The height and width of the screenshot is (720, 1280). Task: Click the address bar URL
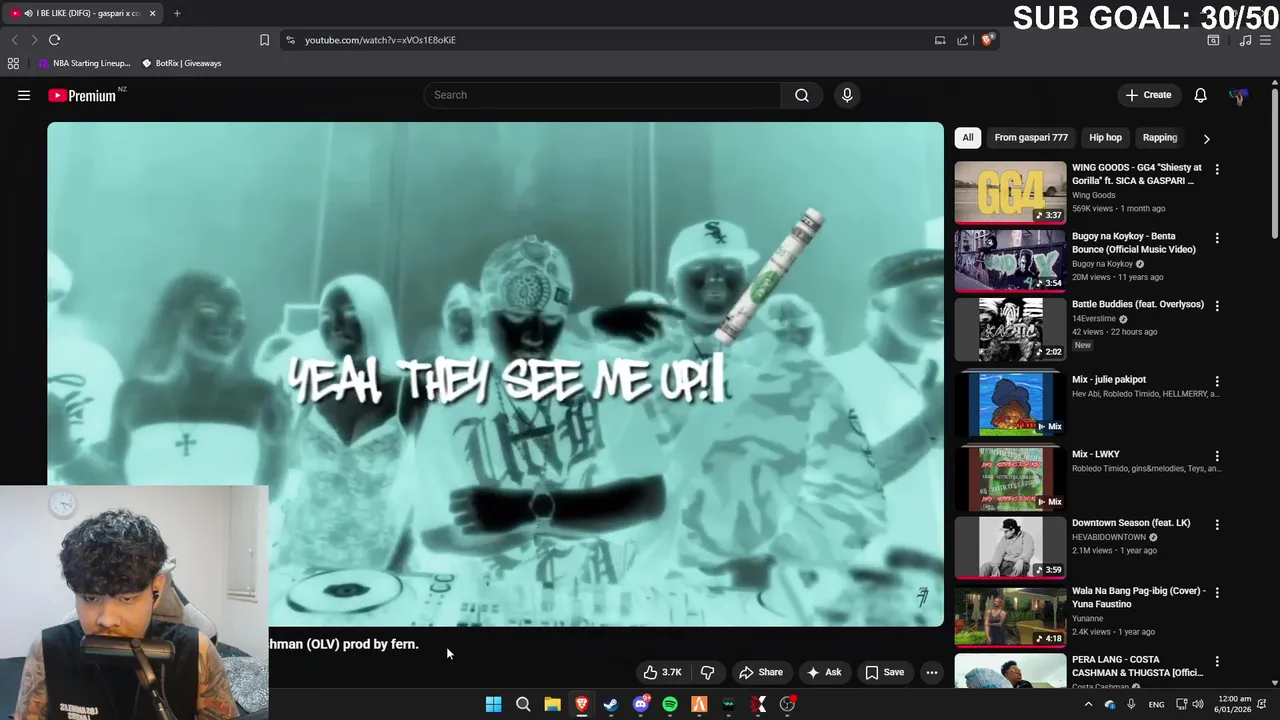(380, 40)
